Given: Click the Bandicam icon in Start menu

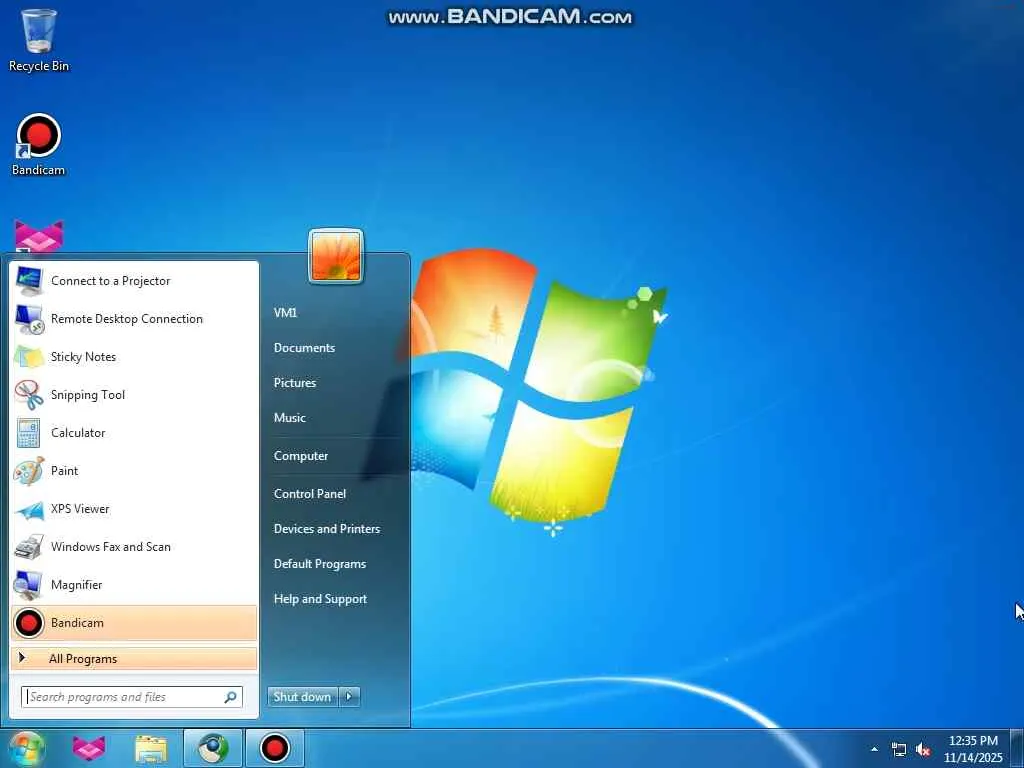Looking at the screenshot, I should coord(29,623).
